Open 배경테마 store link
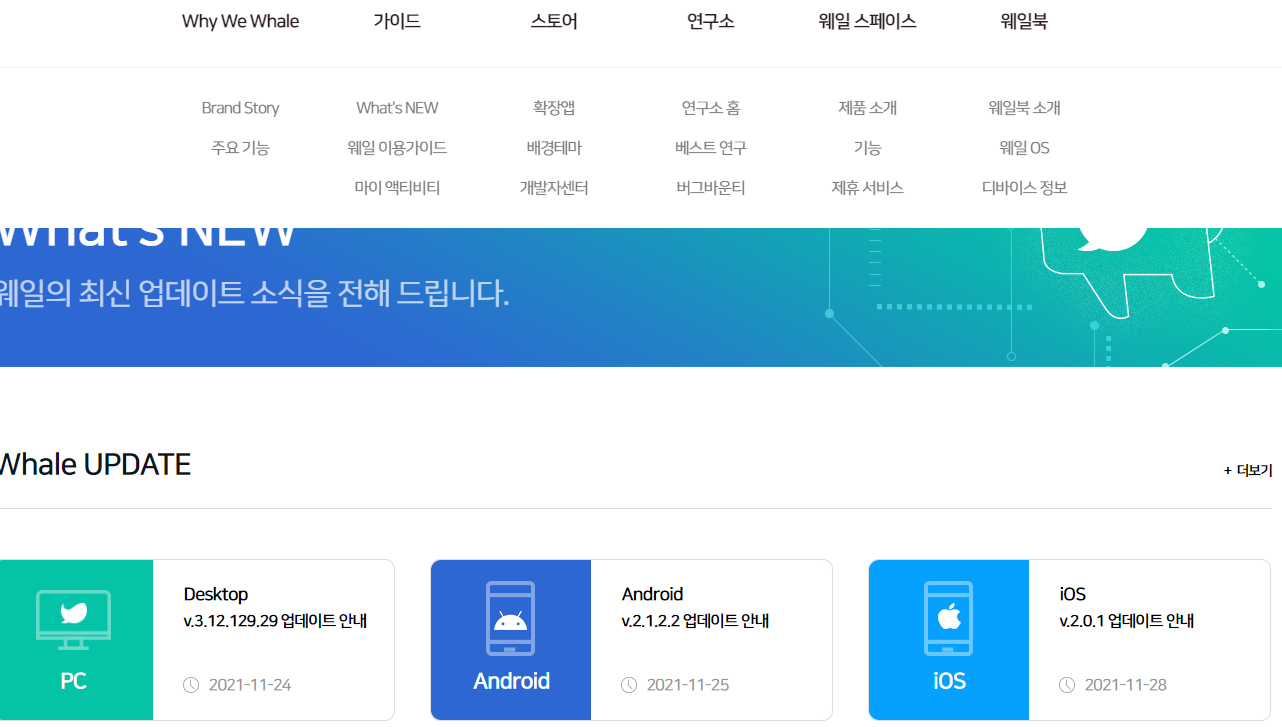This screenshot has width=1282, height=727. [554, 148]
